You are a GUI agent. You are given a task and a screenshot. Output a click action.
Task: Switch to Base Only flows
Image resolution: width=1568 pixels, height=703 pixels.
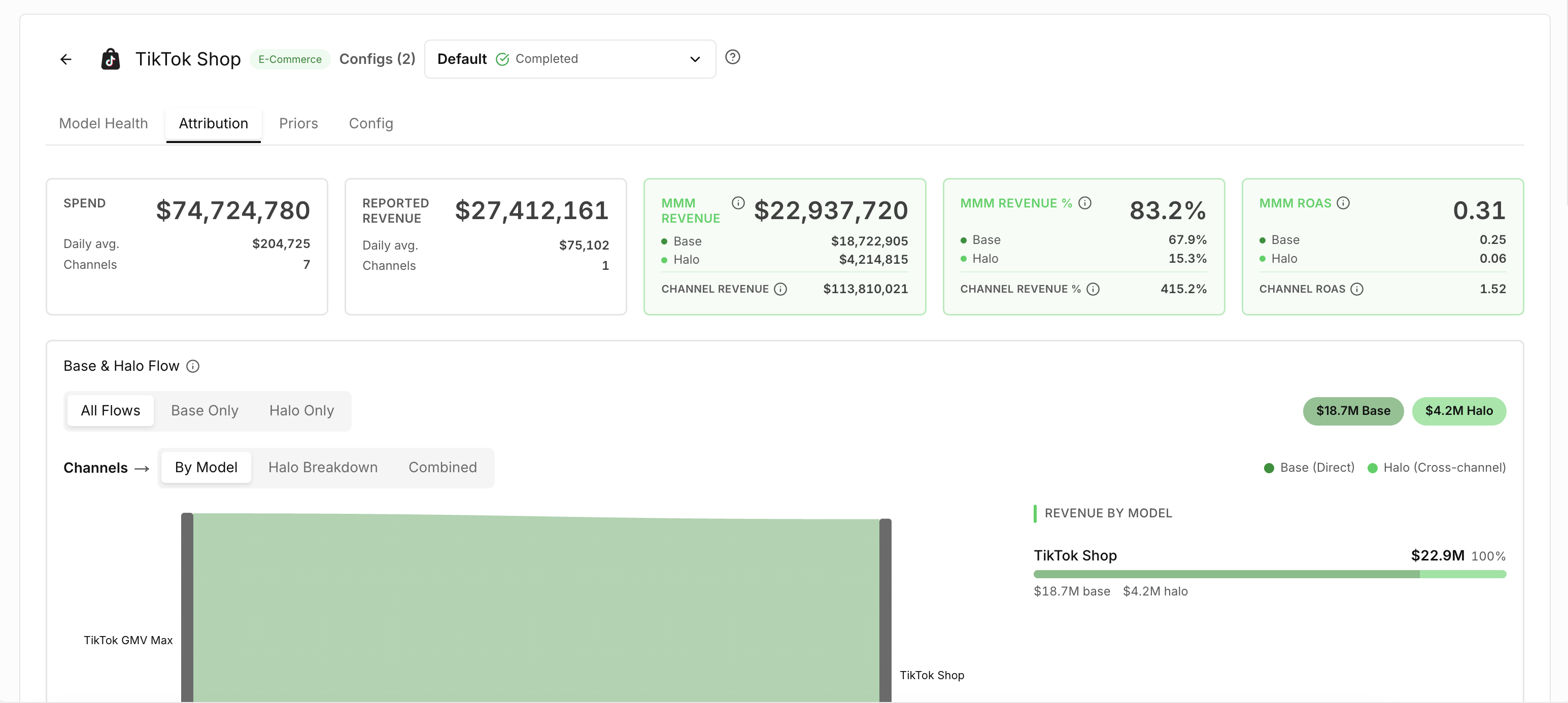[204, 411]
